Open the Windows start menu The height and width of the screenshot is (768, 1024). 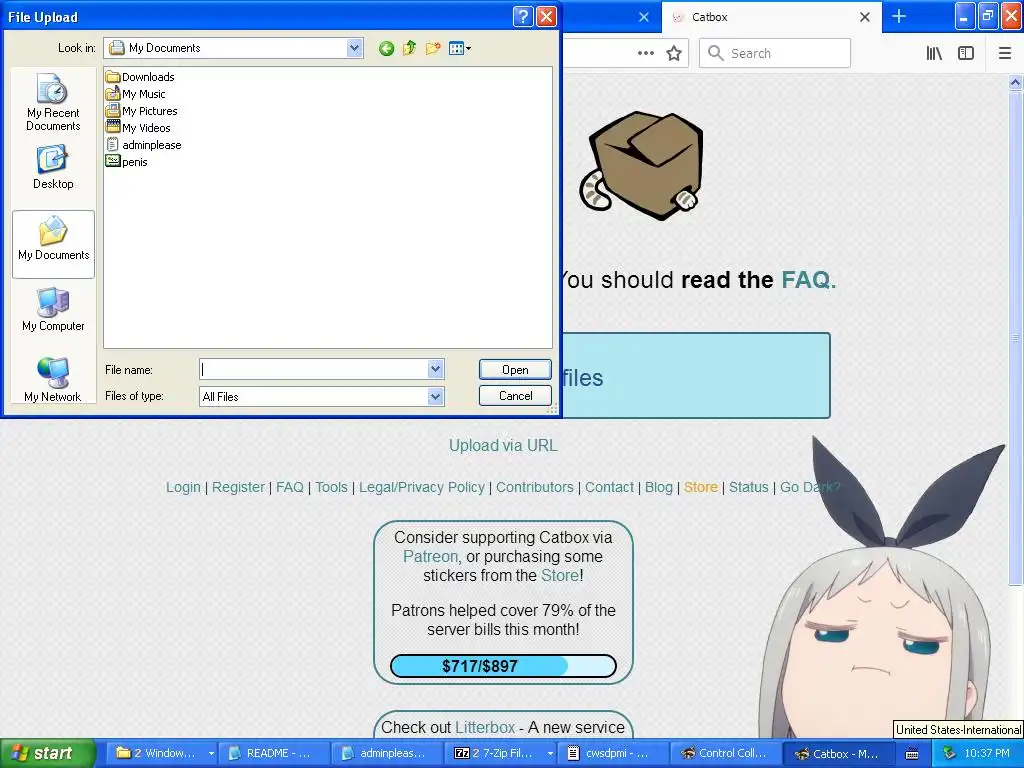pos(47,753)
